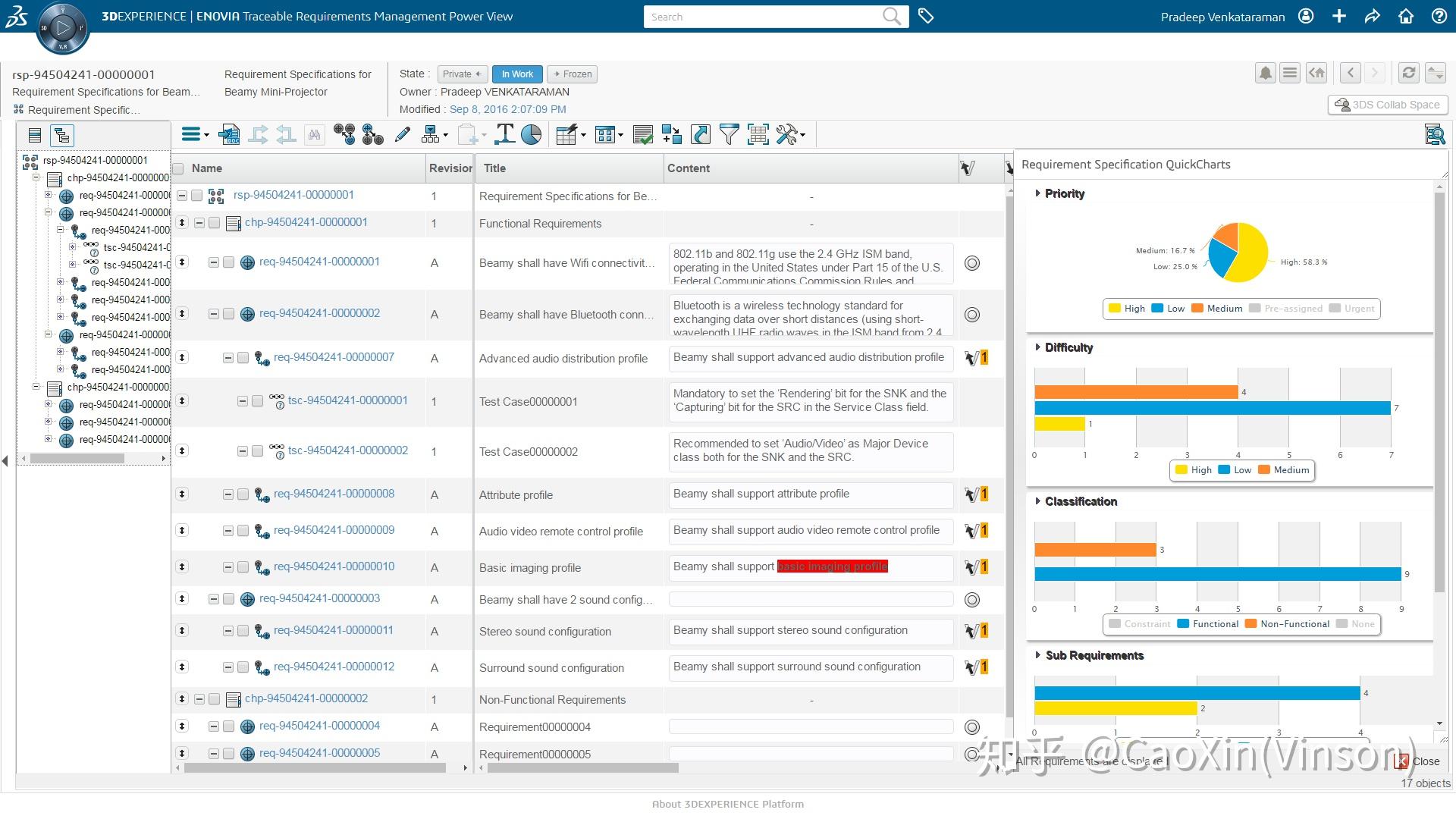Collapse the Priority chart section

pos(1037,193)
